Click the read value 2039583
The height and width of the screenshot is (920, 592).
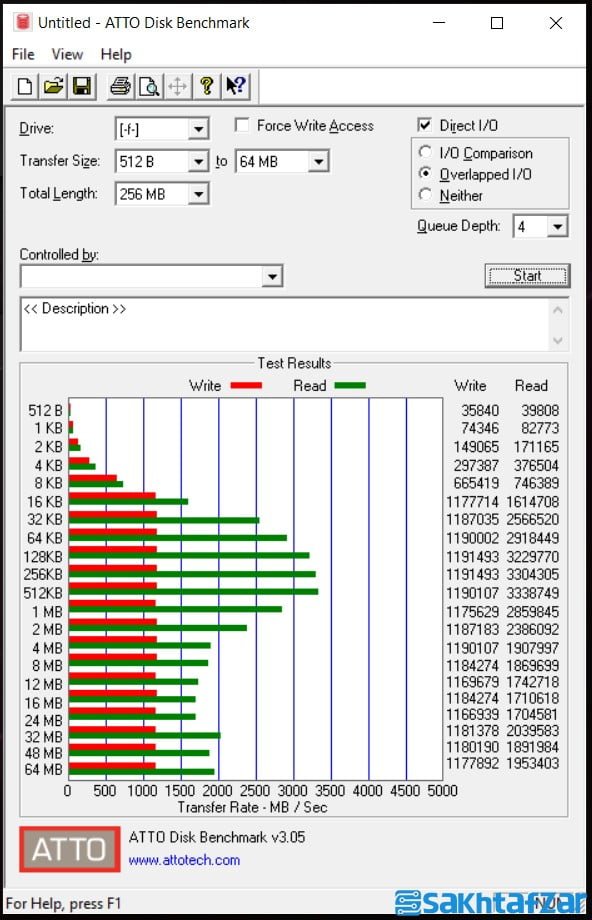[533, 731]
